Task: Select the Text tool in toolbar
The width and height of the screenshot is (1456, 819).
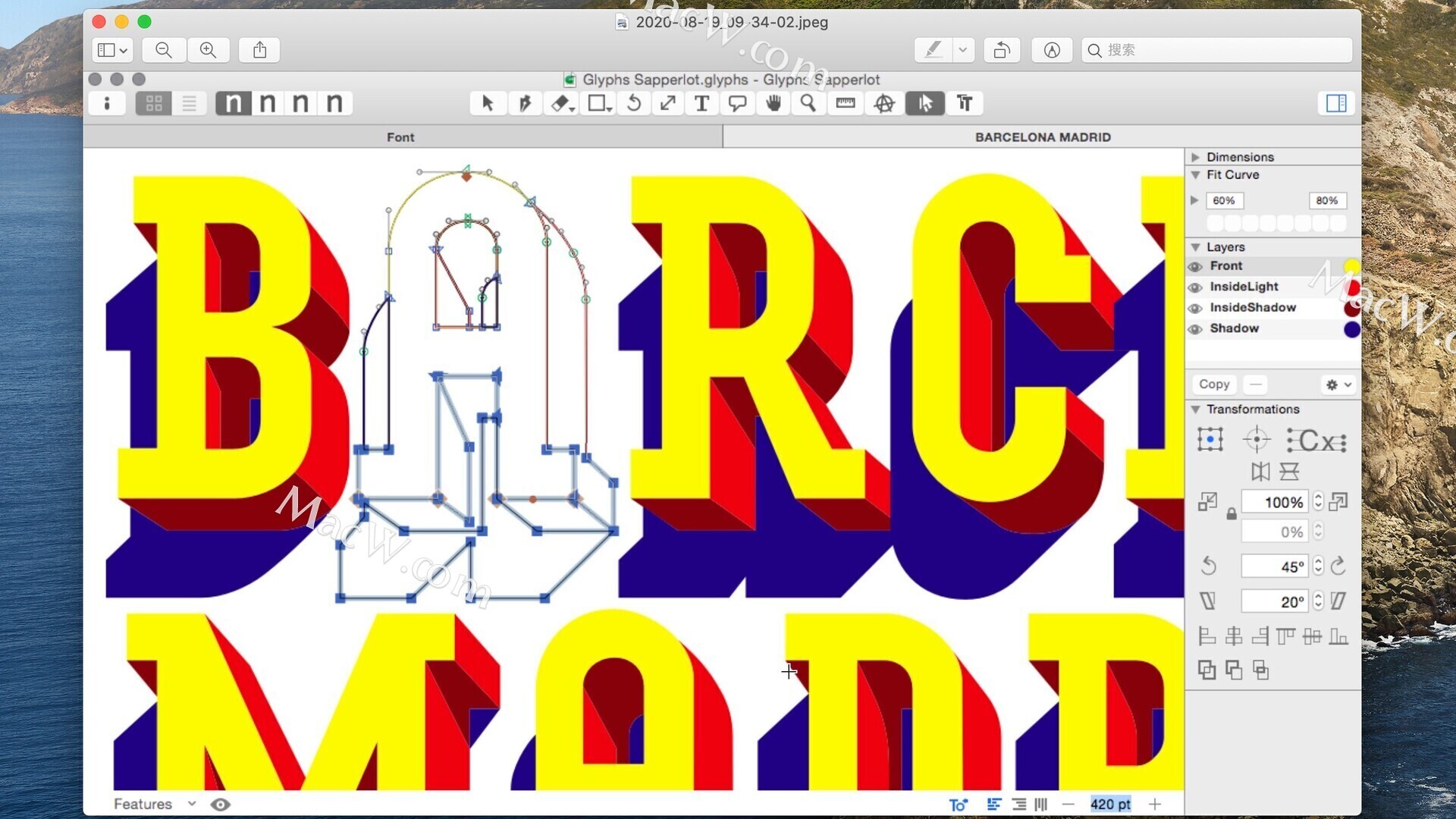Action: [704, 103]
